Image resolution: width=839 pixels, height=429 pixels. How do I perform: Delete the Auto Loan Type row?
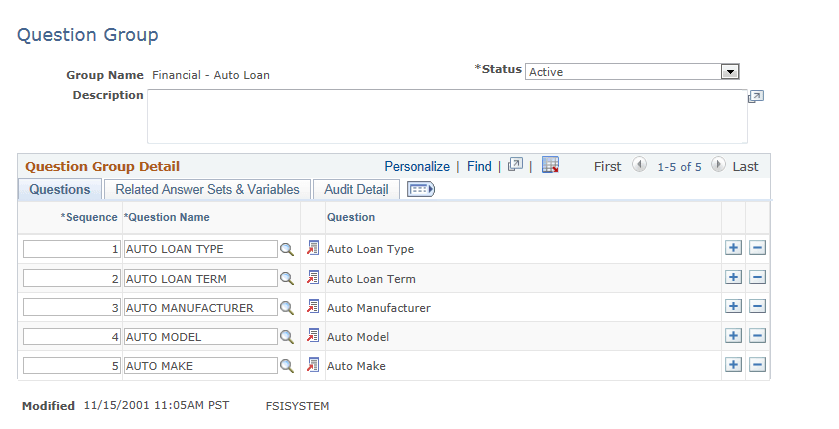[757, 248]
